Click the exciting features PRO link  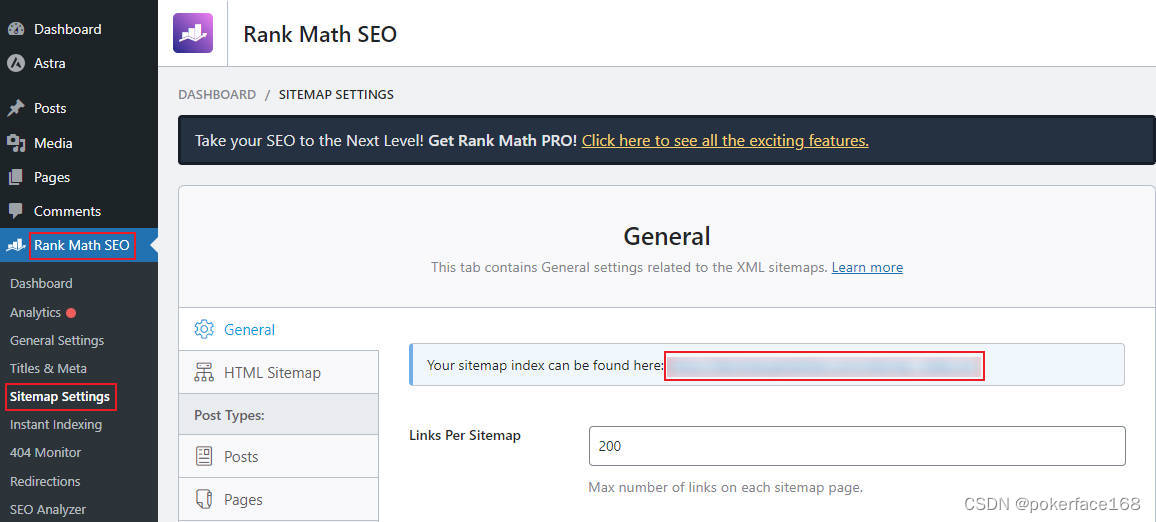tap(725, 141)
